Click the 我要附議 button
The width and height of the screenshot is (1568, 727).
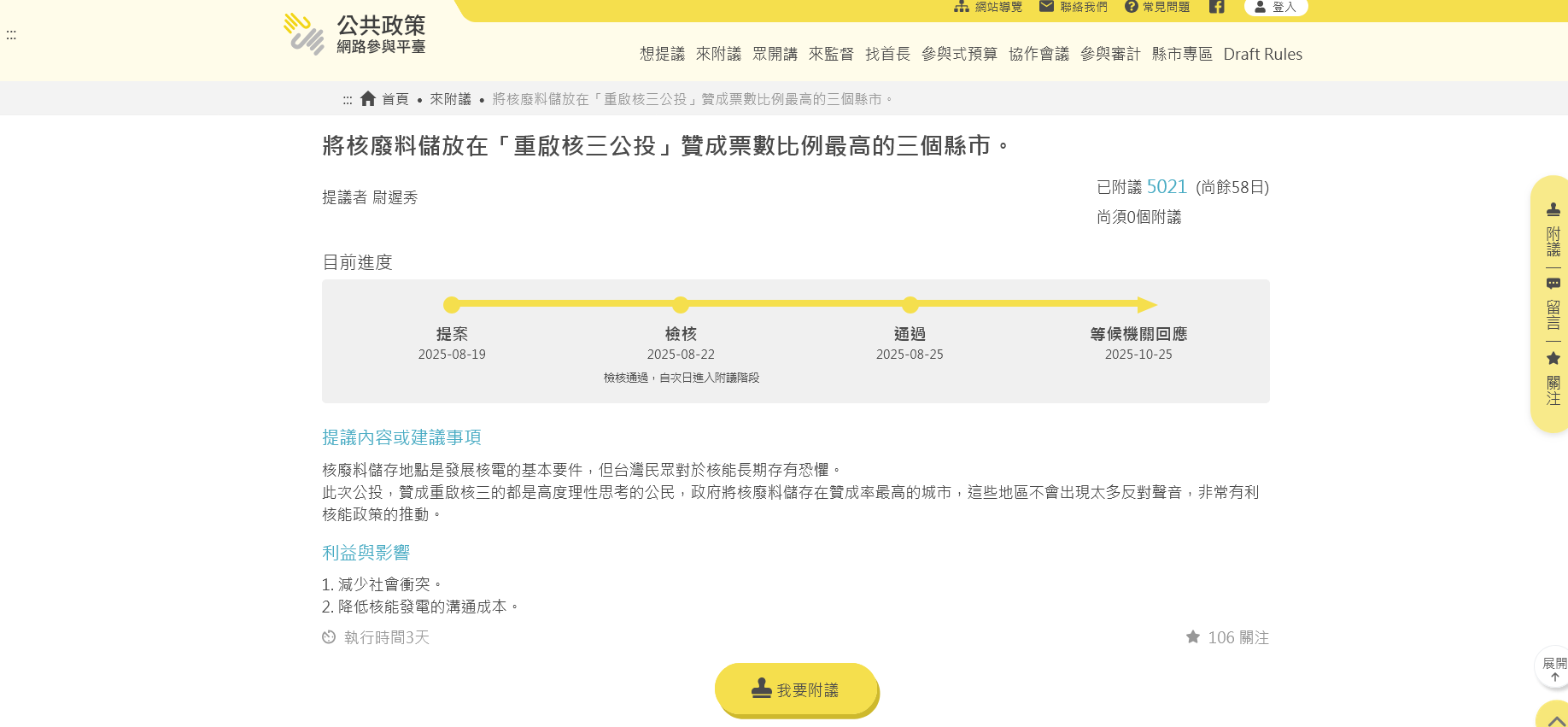pyautogui.click(x=796, y=689)
